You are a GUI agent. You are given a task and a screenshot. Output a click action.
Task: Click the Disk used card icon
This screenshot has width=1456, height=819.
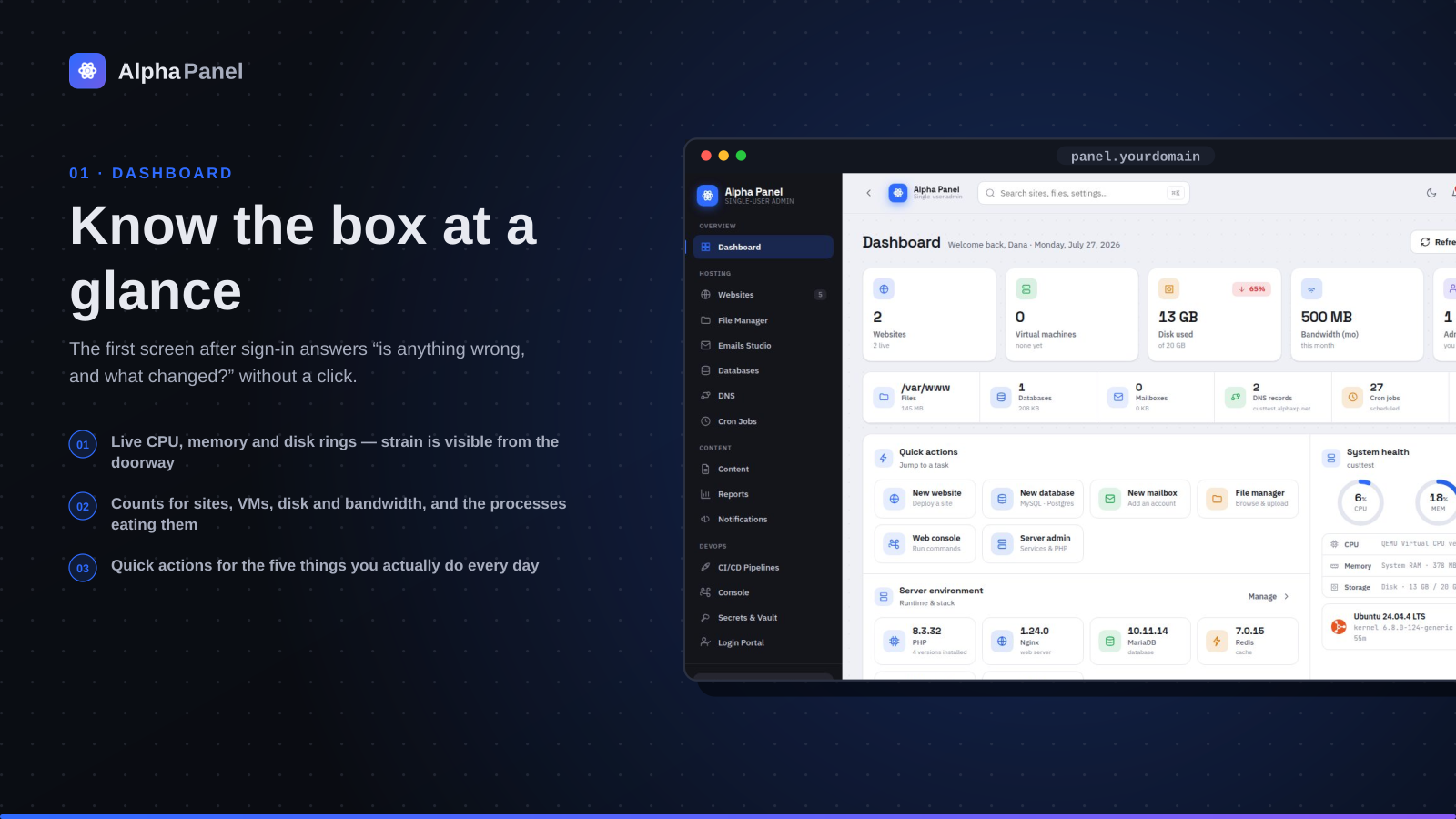pos(1169,289)
